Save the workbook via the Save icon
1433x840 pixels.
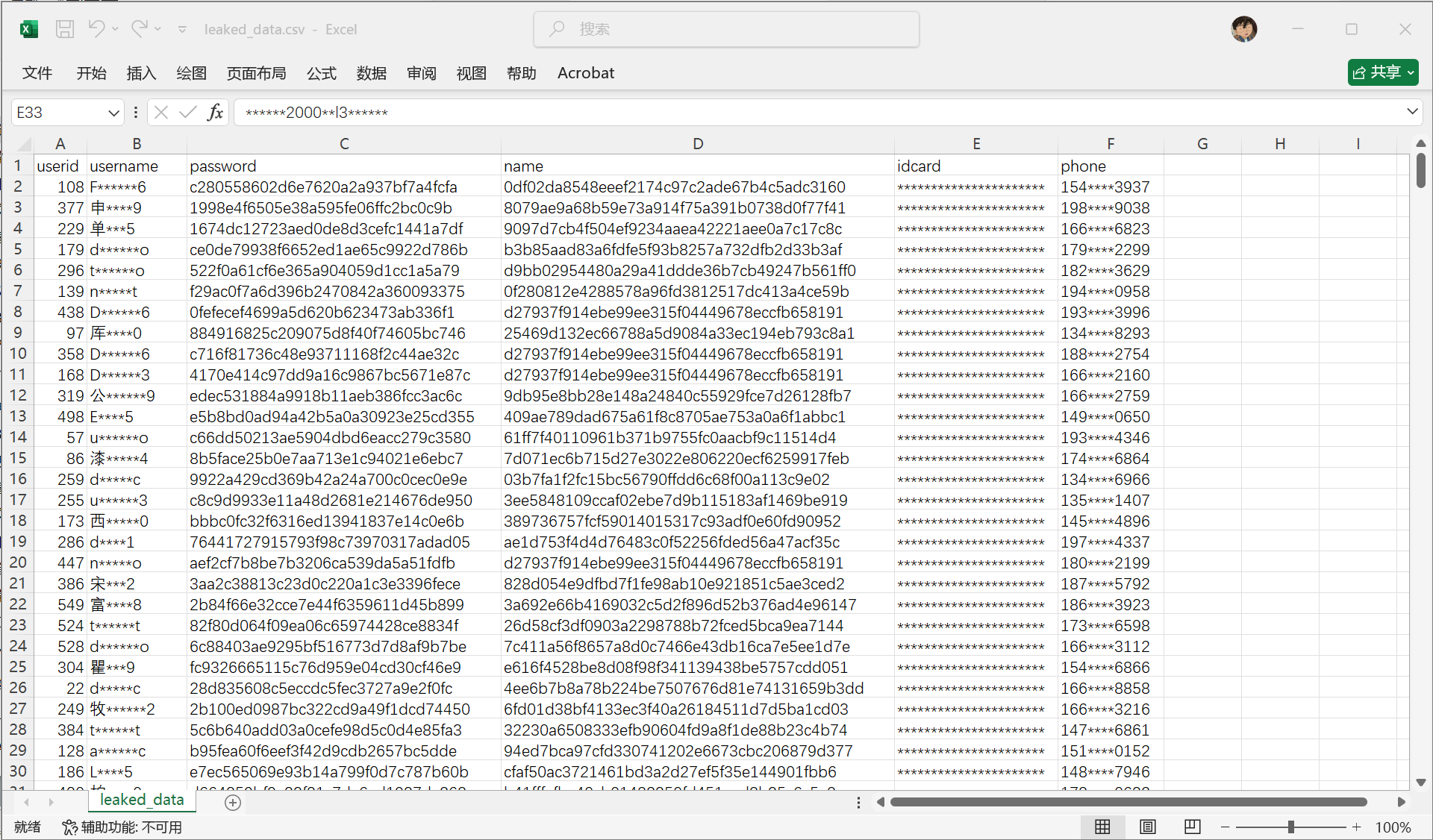coord(65,29)
